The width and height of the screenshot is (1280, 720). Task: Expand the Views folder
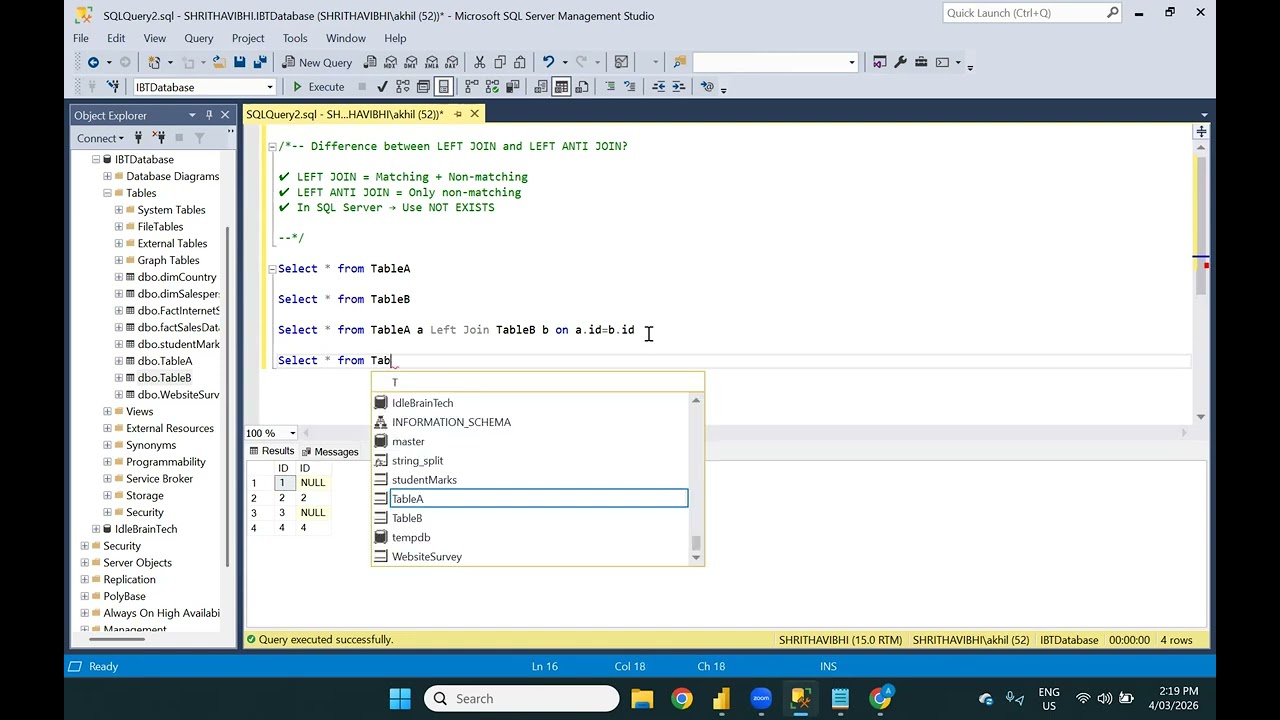coord(107,411)
